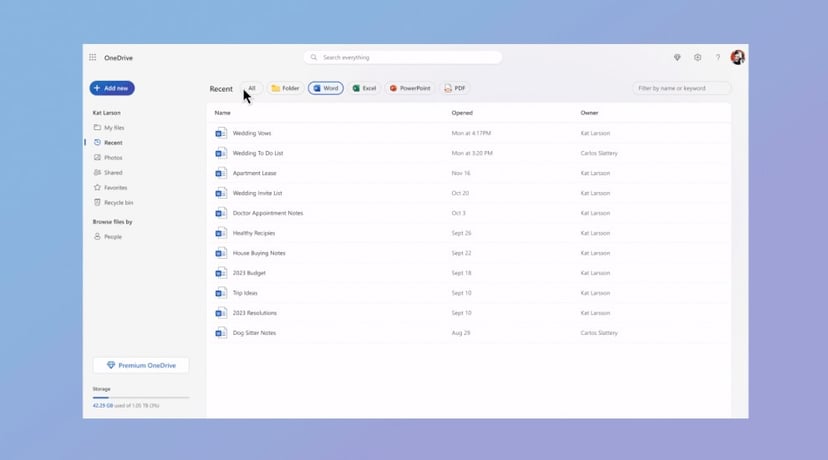This screenshot has height=460, width=828.
Task: Open the 2023 Resolutions file name
Action: (255, 313)
